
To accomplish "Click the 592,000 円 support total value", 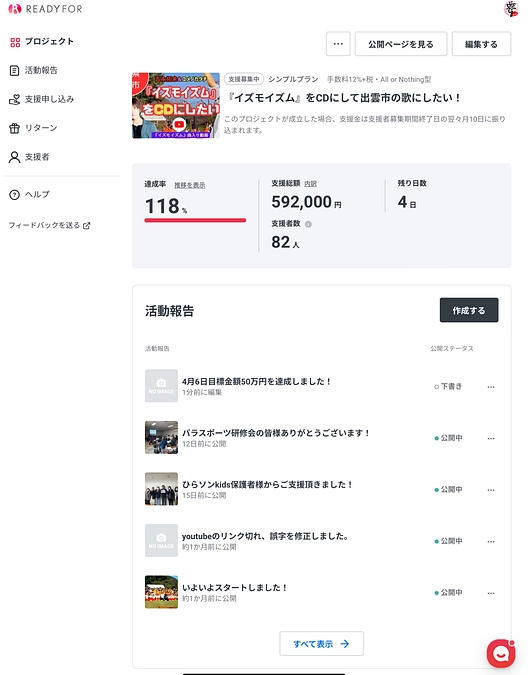I will pos(306,202).
